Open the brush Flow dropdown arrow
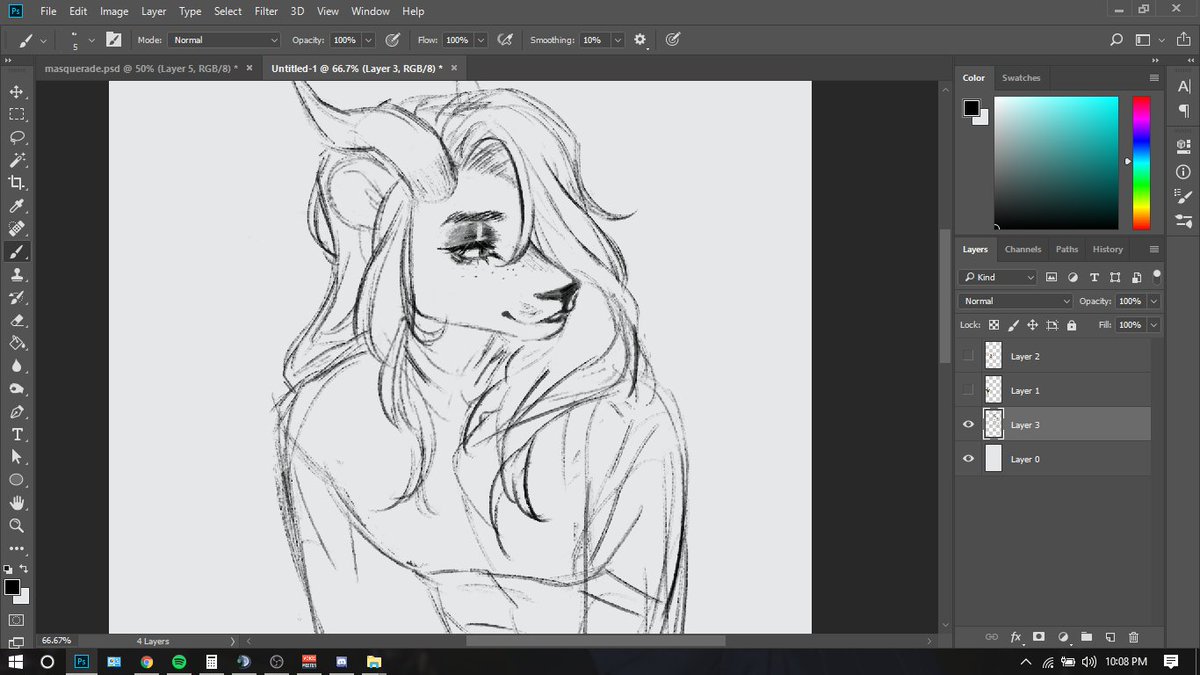The width and height of the screenshot is (1200, 675). 481,40
